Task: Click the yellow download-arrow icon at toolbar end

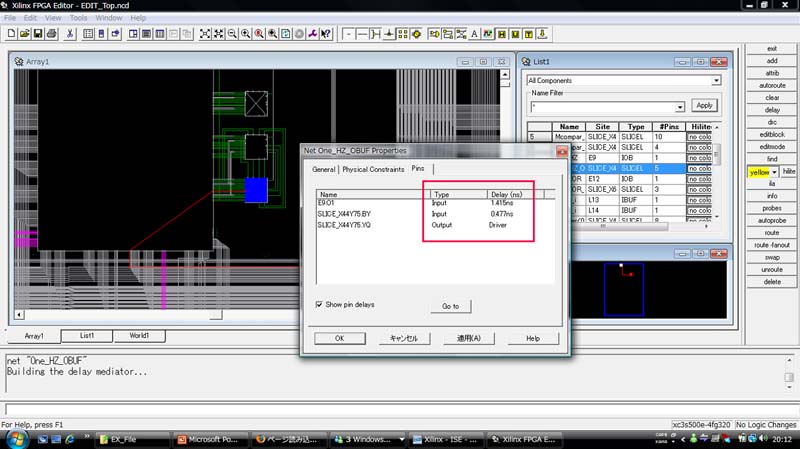Action: [542, 34]
